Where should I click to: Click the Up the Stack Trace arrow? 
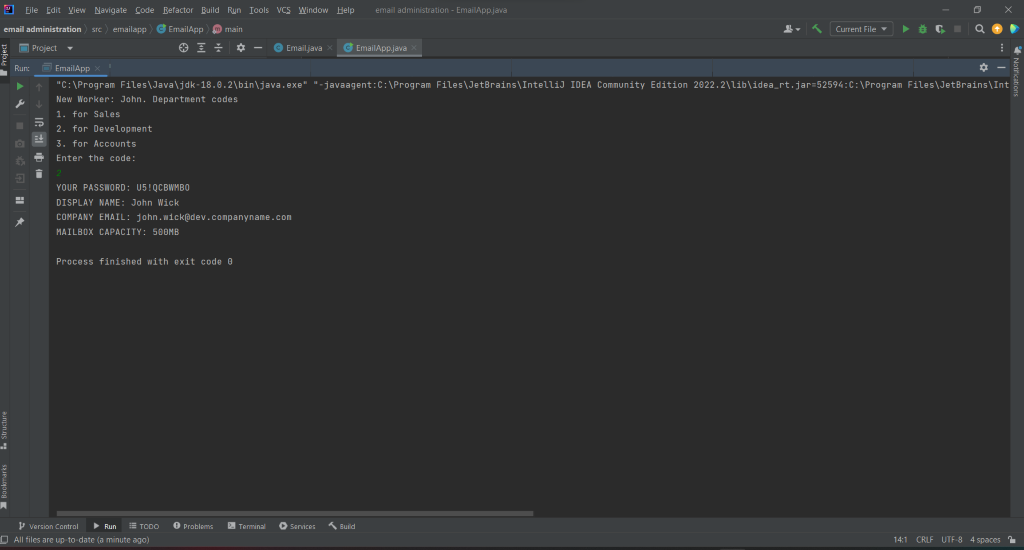[x=39, y=87]
